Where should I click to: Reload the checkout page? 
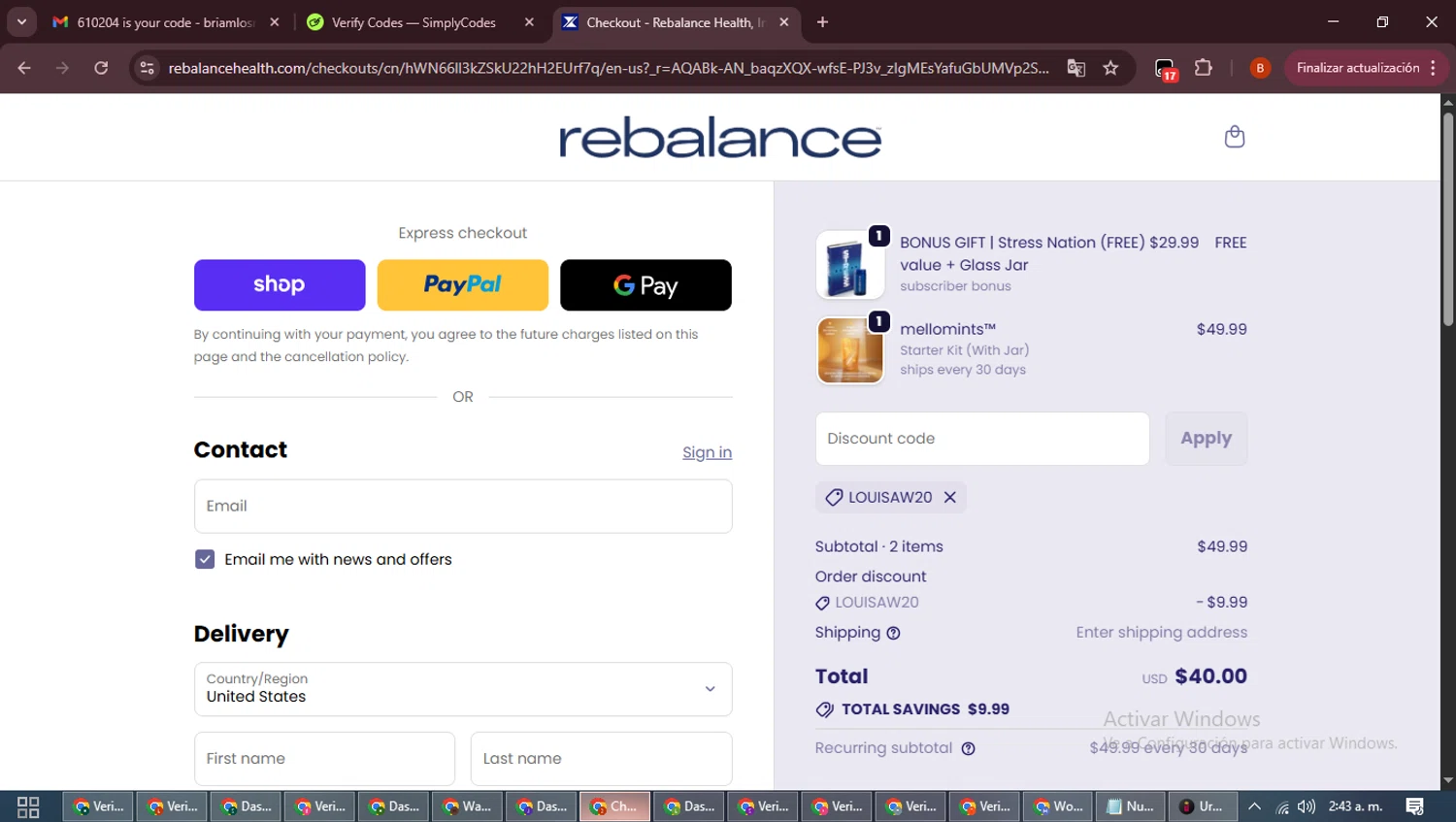coord(101,68)
